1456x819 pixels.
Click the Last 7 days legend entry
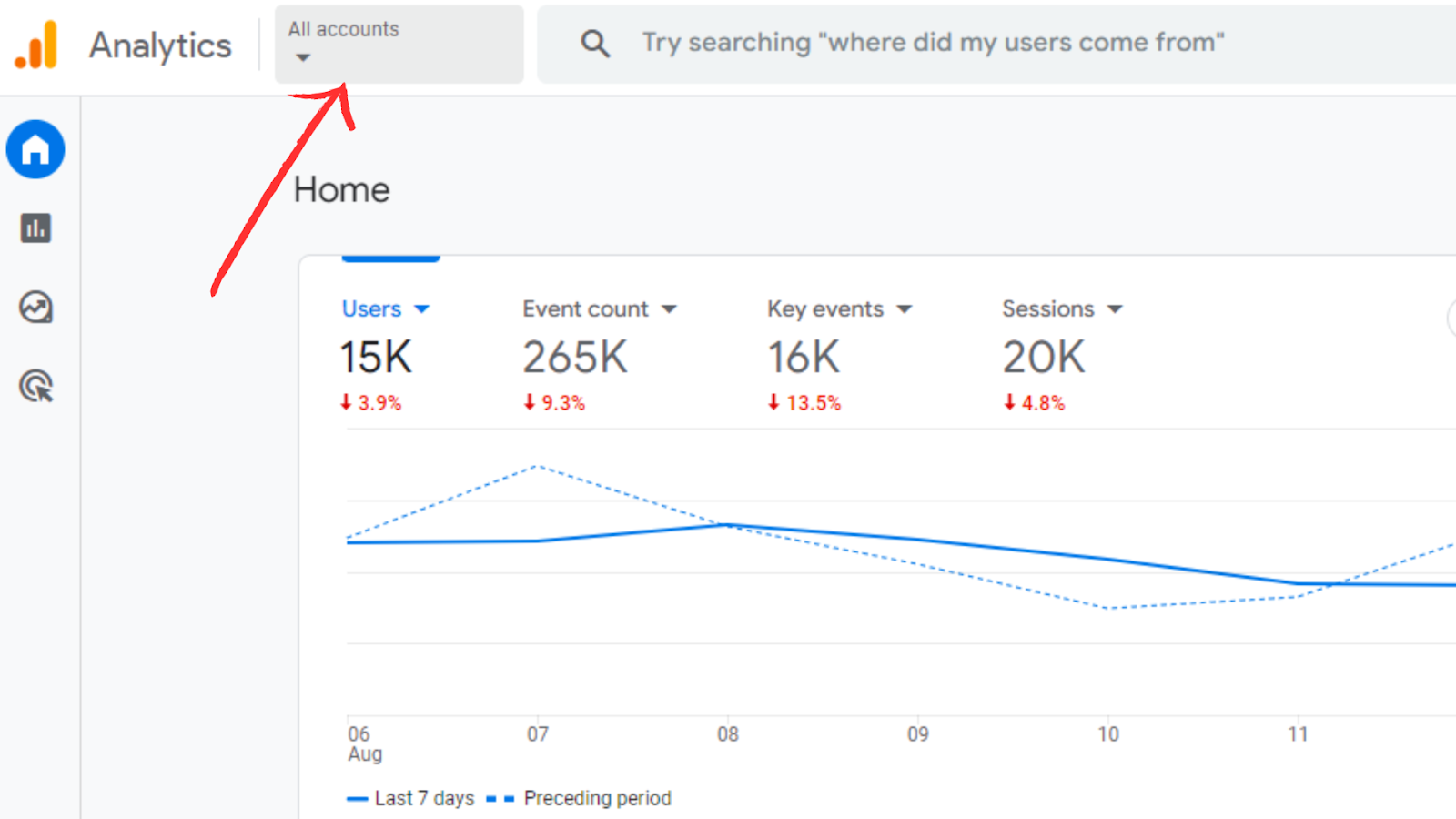click(x=411, y=798)
